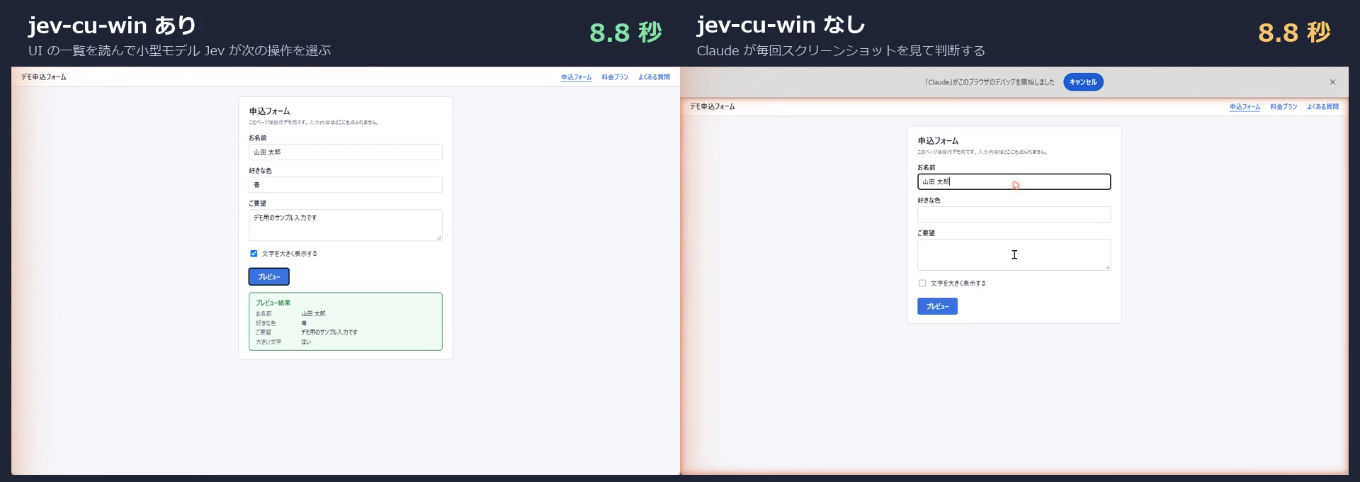Click green 8.8 秒 timer above left panel
Viewport: 1360px width, 482px height.
coord(626,32)
